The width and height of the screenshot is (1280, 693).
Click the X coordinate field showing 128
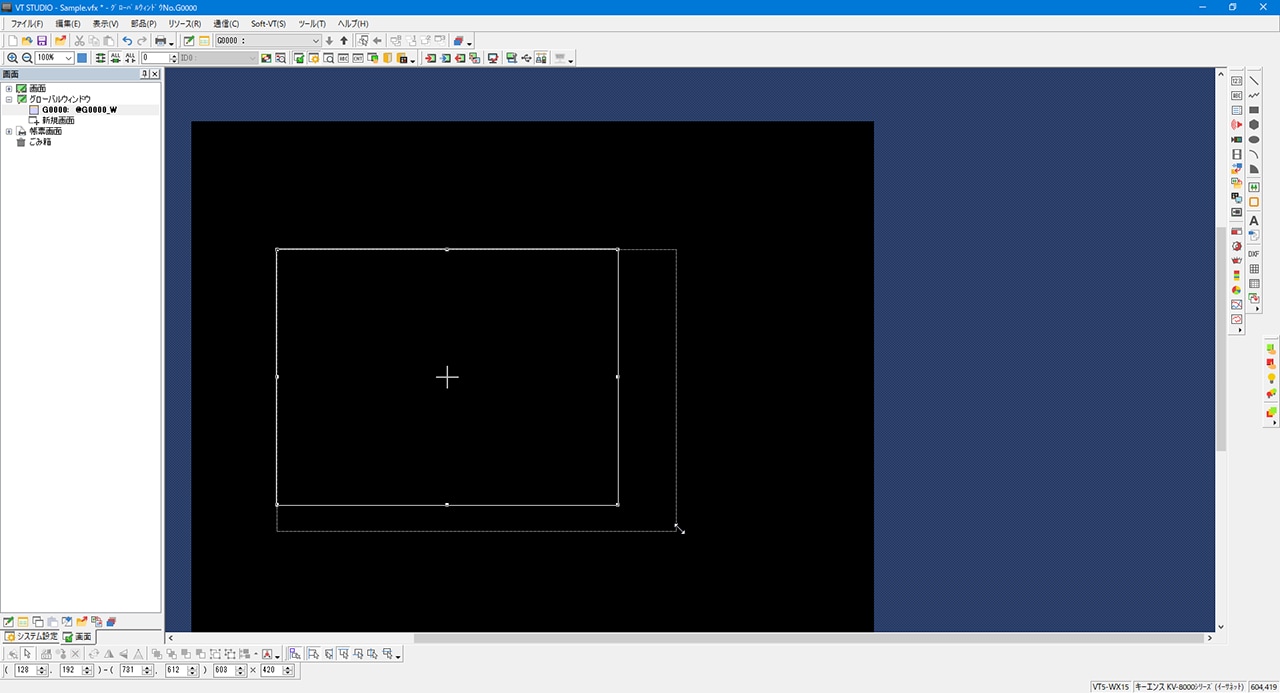tap(25, 670)
